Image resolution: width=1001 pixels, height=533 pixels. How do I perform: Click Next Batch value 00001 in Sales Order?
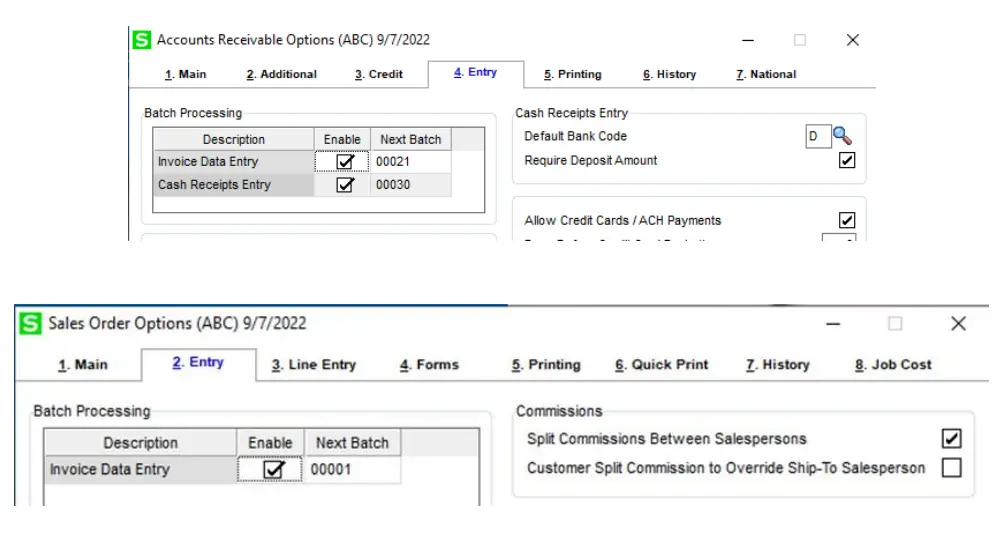(x=352, y=469)
